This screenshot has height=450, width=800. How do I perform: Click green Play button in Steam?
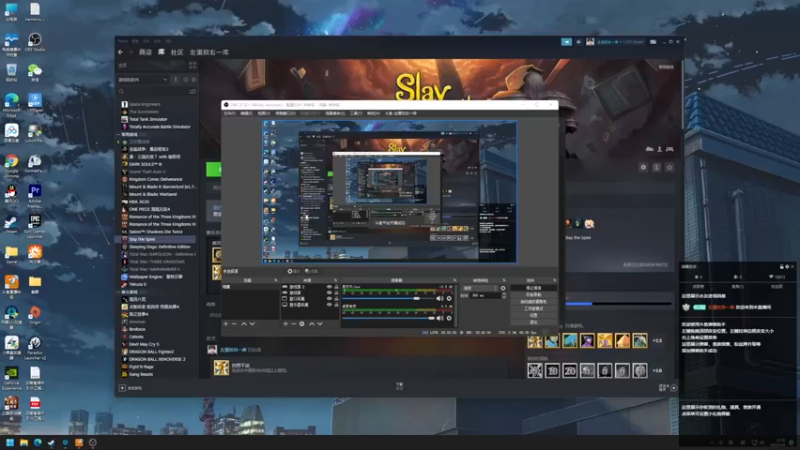(214, 169)
